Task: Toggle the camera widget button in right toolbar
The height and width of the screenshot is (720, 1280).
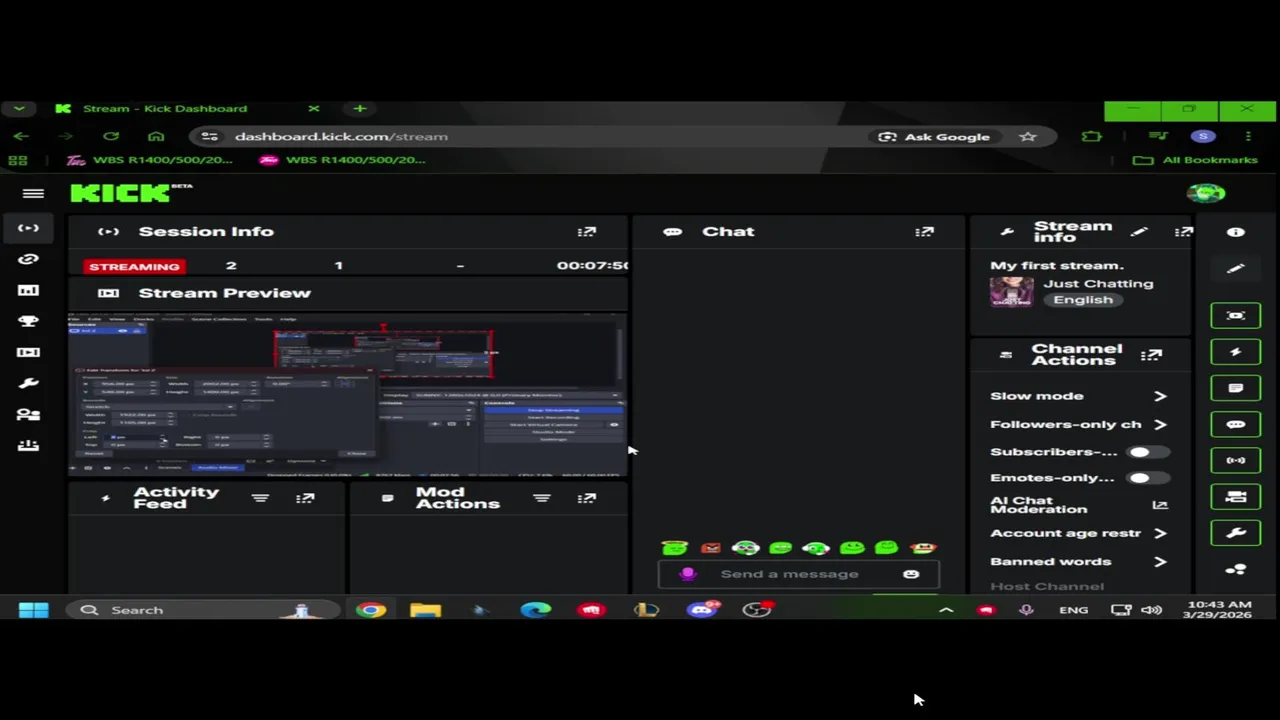Action: pos(1236,496)
